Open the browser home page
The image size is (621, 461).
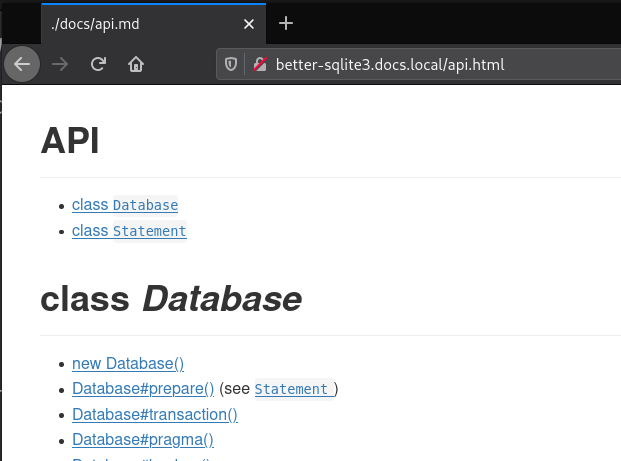click(136, 64)
